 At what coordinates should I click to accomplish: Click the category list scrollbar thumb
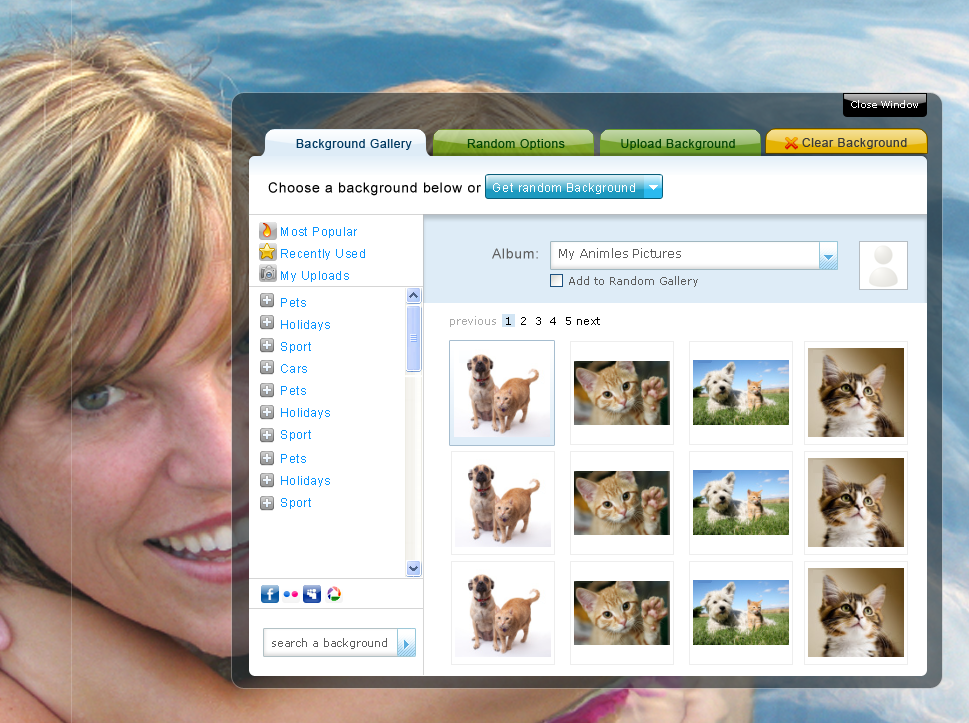(x=413, y=338)
